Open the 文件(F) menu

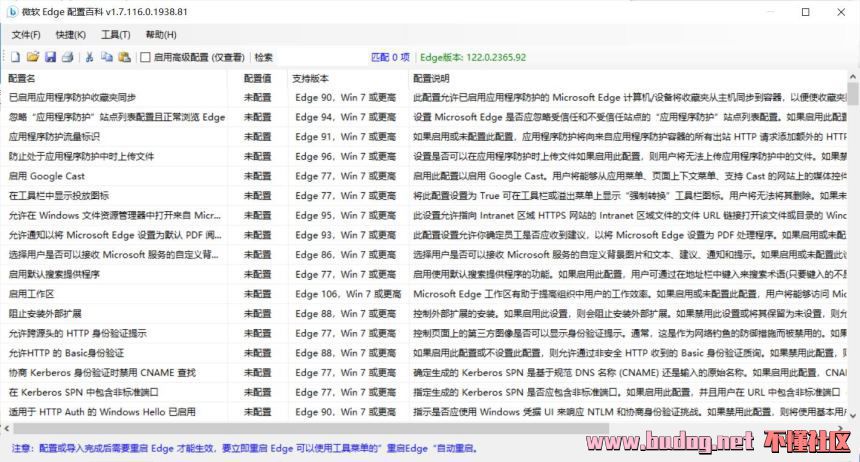coord(26,35)
